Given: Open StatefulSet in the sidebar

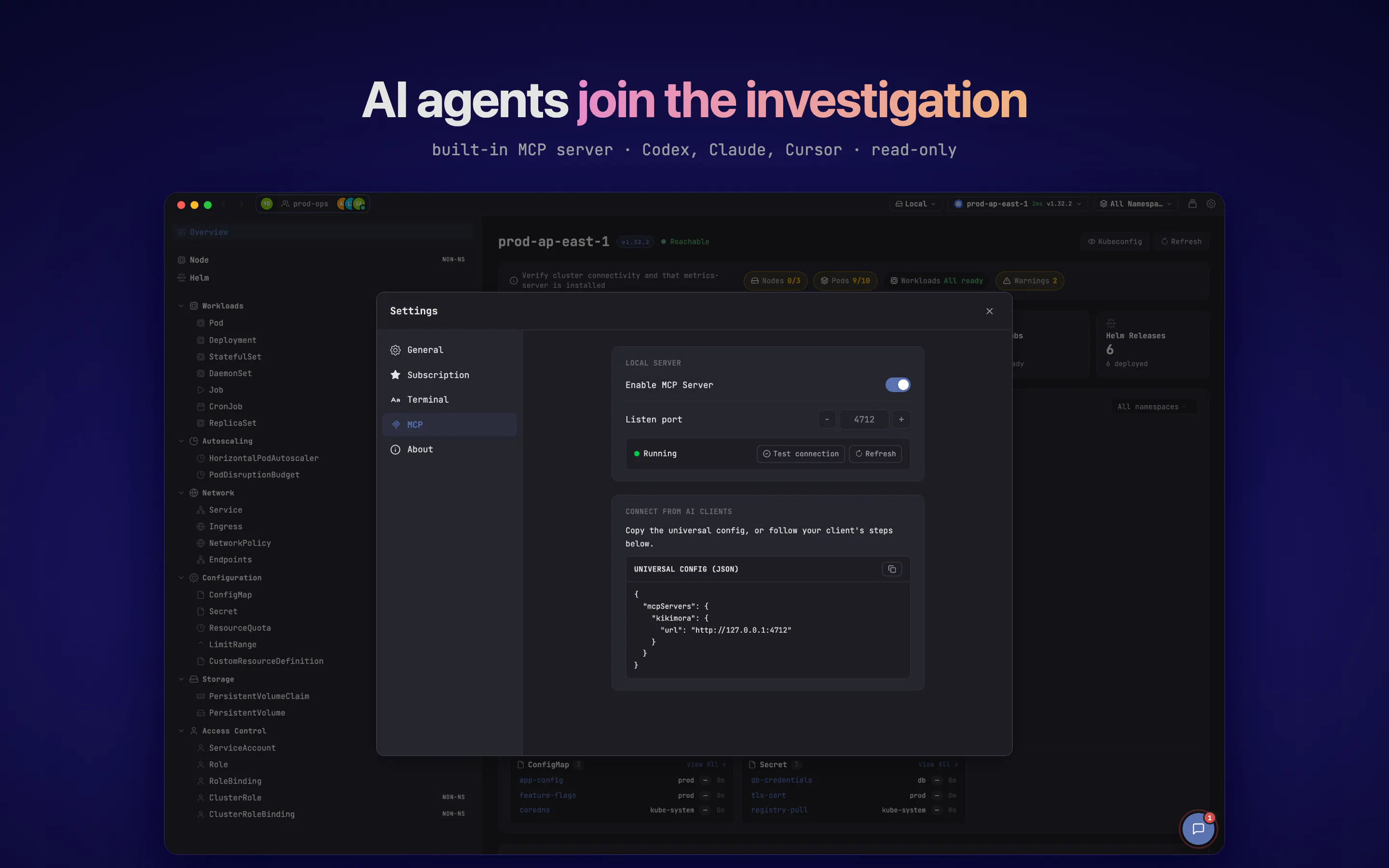Looking at the screenshot, I should point(235,357).
